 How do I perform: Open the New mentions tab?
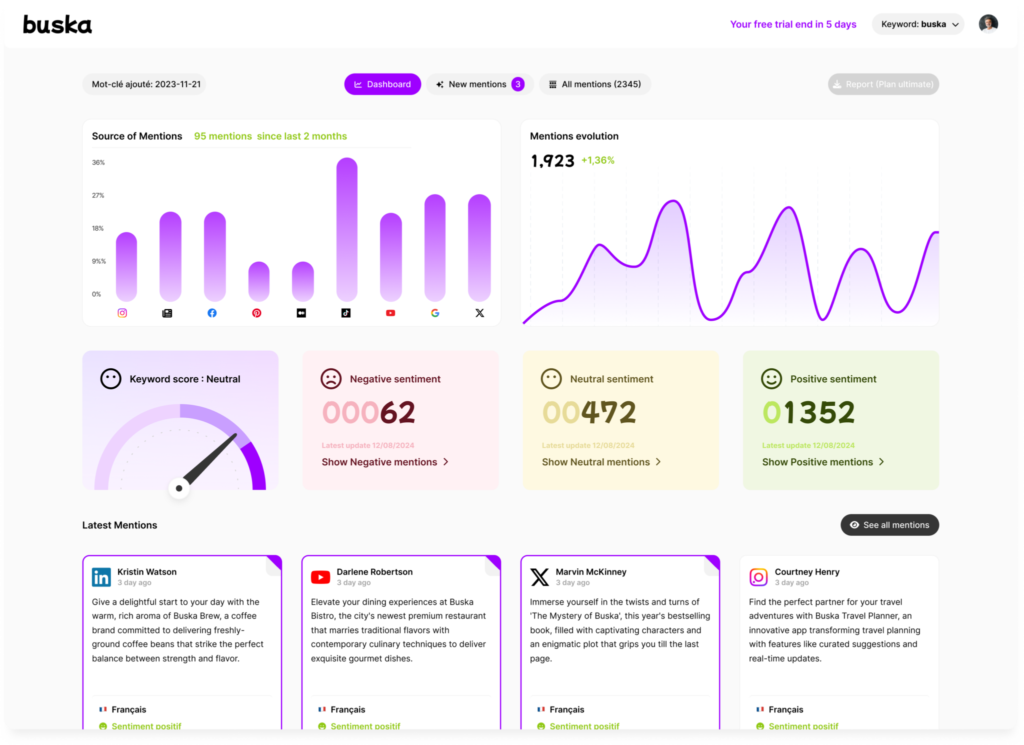coord(480,84)
